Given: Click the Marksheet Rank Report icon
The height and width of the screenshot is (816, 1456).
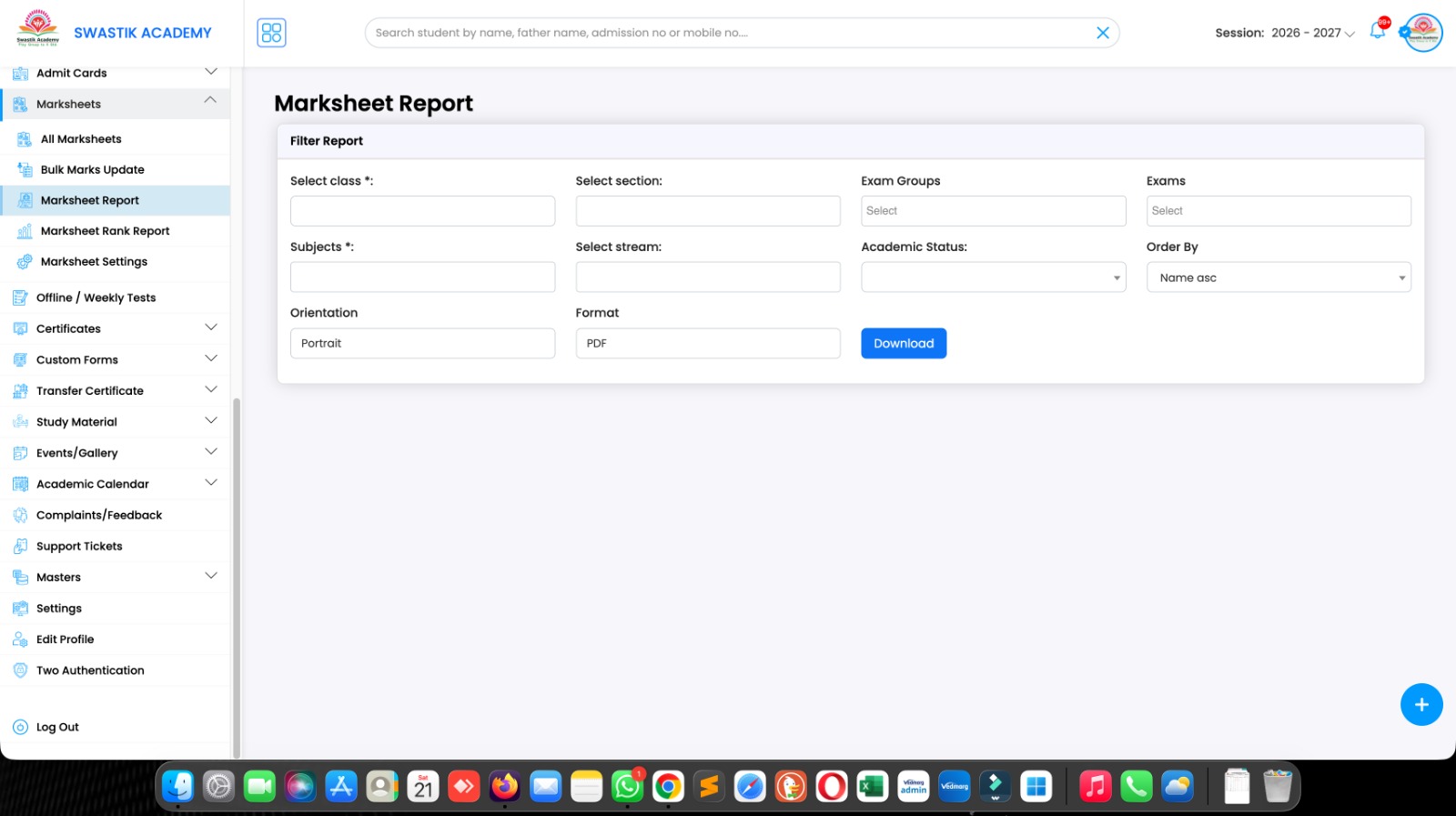Looking at the screenshot, I should point(25,231).
